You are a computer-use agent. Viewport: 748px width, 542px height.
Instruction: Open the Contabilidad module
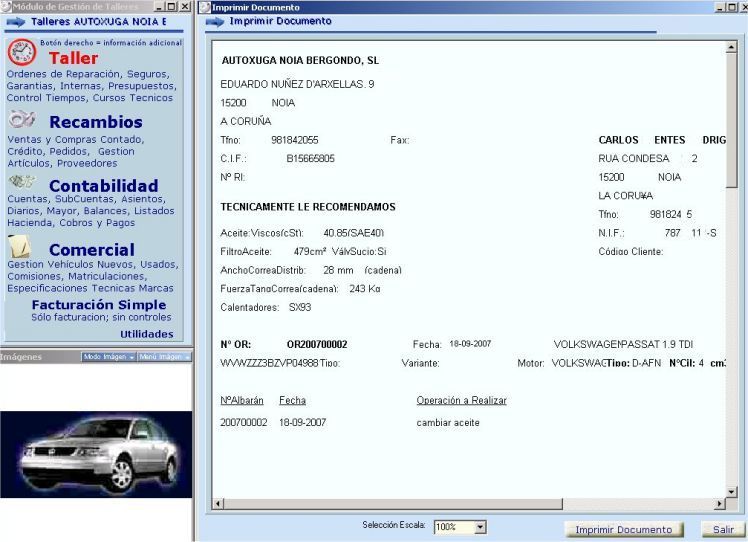point(104,186)
